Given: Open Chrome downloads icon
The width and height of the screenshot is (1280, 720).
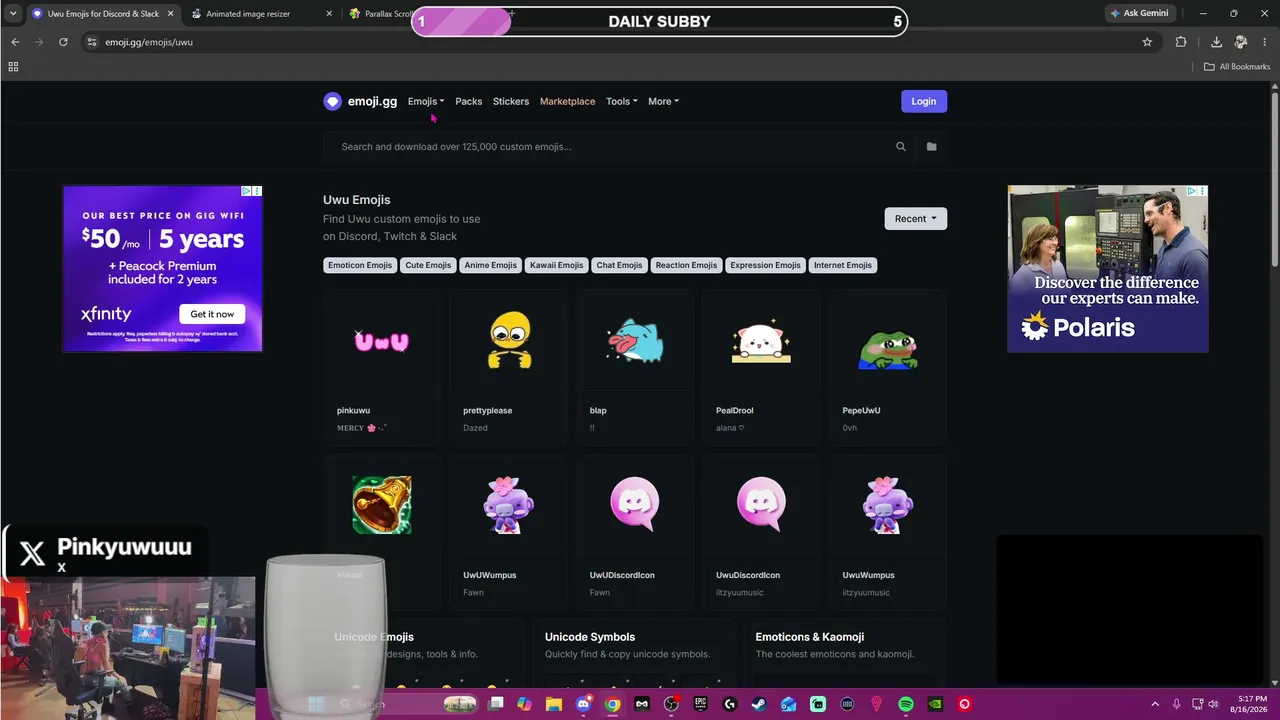Looking at the screenshot, I should pos(1216,42).
